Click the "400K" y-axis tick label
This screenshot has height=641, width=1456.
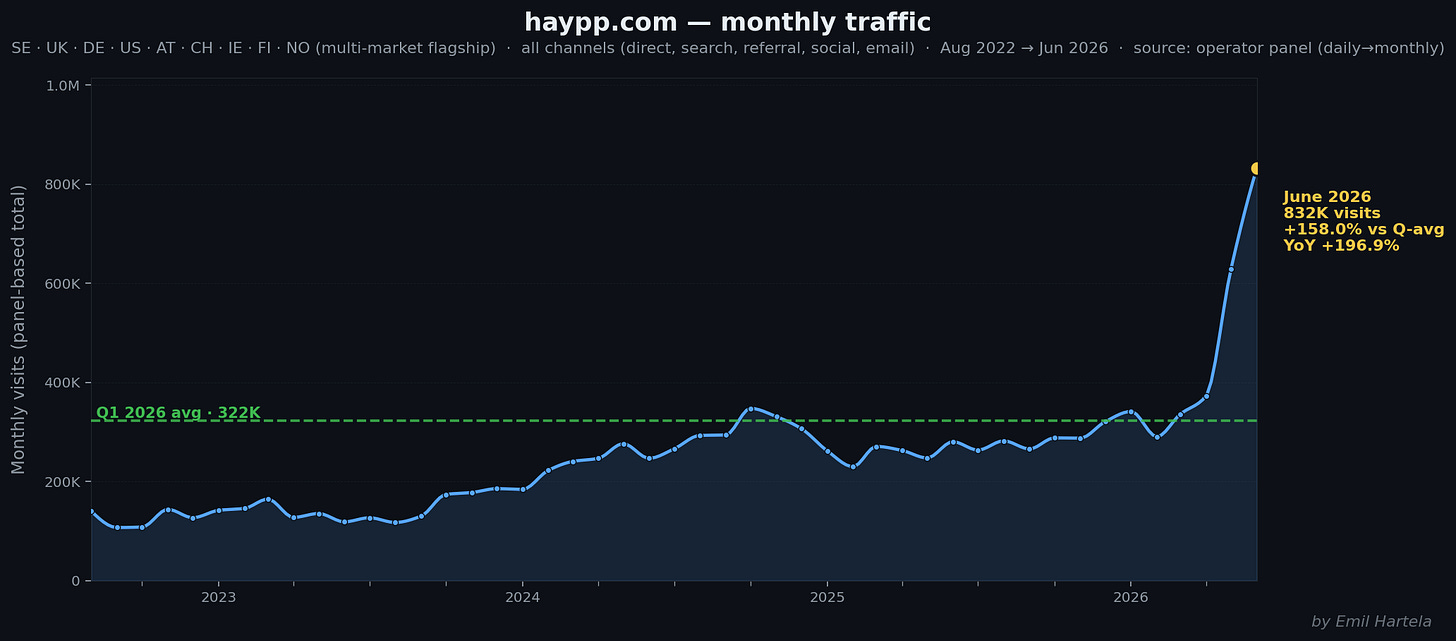click(x=63, y=383)
